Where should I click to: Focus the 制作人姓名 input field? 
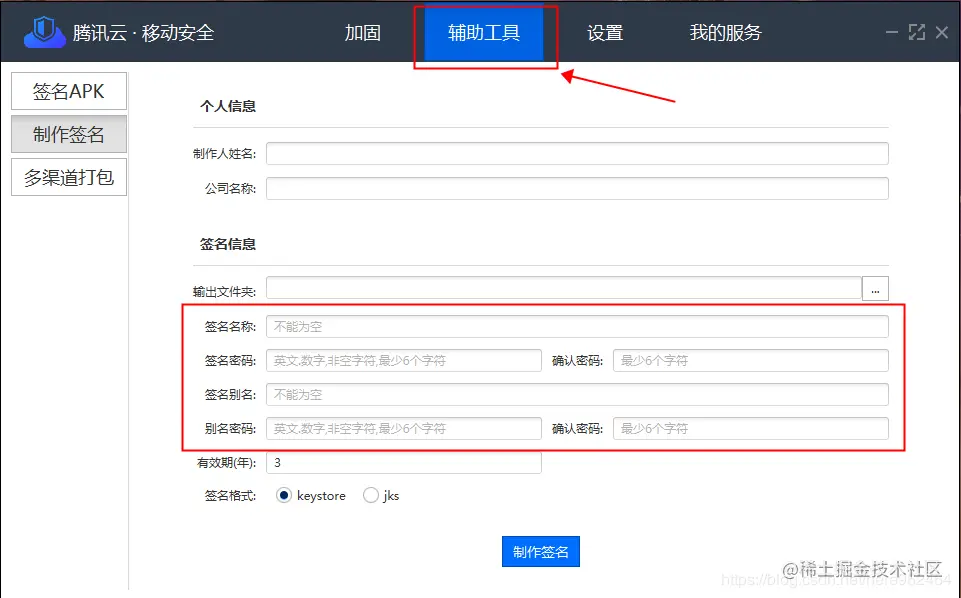577,153
